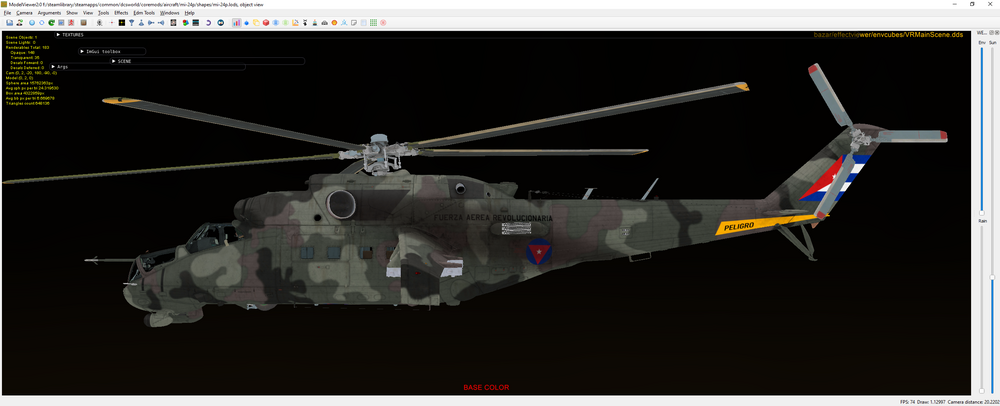
Task: Click the brown box toolbar icon
Action: (x=83, y=22)
